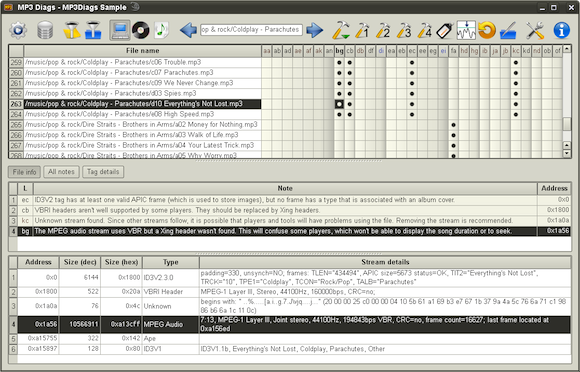This screenshot has height=372, width=580.
Task: Select the MPEG Audio stream row
Action: click(294, 324)
